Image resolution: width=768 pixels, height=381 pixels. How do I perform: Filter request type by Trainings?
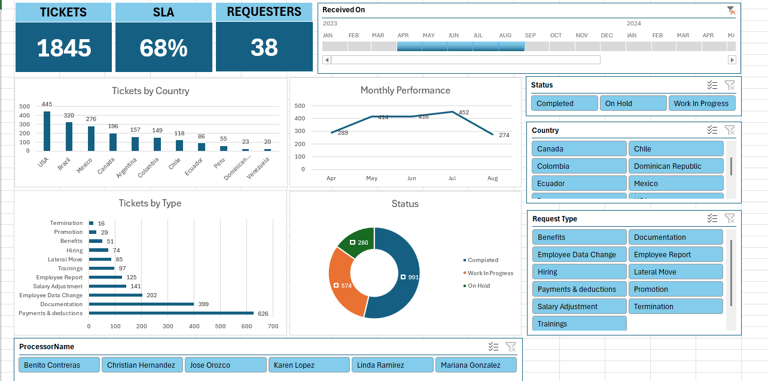pos(579,324)
